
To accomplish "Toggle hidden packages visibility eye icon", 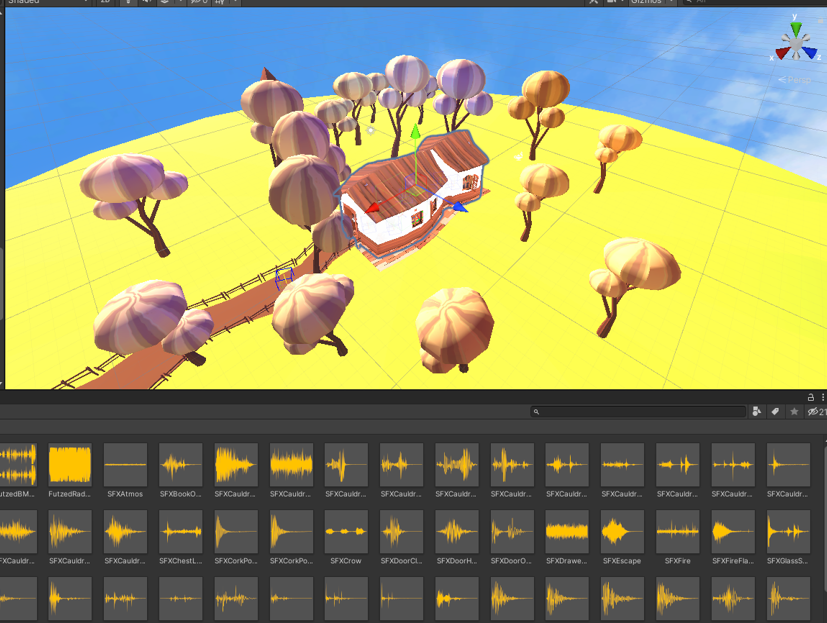I will click(814, 411).
